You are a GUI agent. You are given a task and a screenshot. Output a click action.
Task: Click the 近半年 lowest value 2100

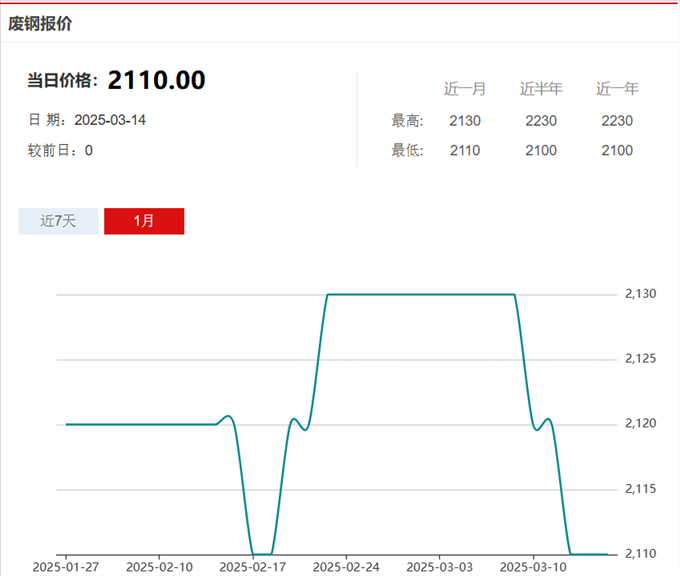541,151
